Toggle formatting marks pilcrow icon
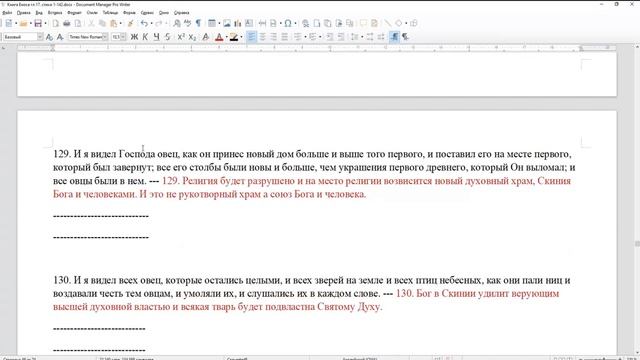This screenshot has width=640, height=360. click(x=198, y=24)
